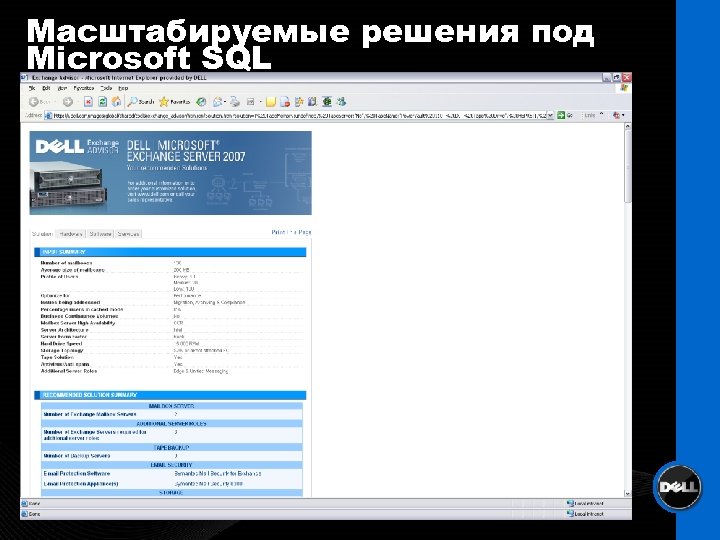Image resolution: width=720 pixels, height=540 pixels.
Task: Click the Print icon in toolbar
Action: 235,102
